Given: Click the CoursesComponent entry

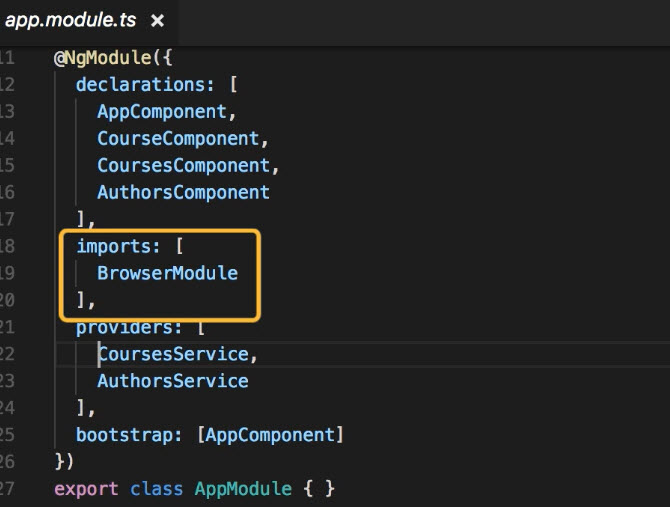Looking at the screenshot, I should [183, 165].
